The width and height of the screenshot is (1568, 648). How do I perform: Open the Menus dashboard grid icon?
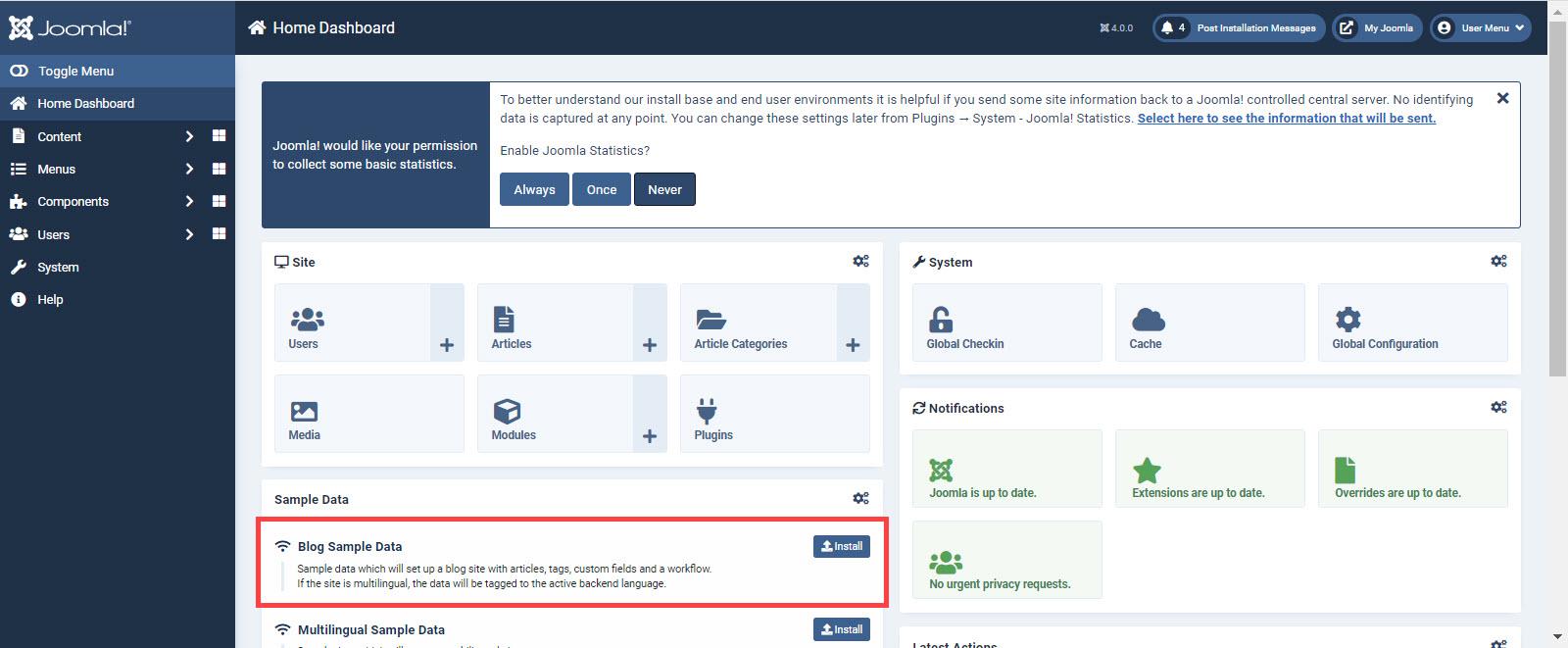(x=219, y=169)
